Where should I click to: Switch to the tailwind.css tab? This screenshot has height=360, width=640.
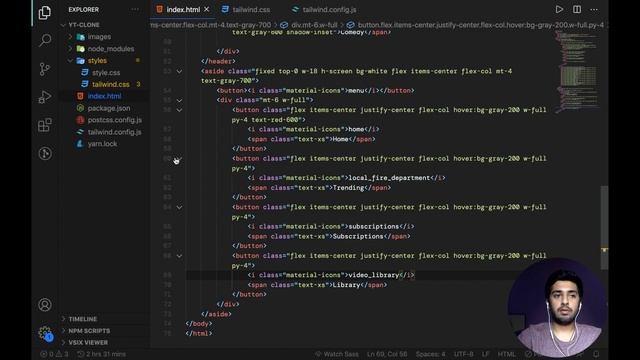coord(246,9)
